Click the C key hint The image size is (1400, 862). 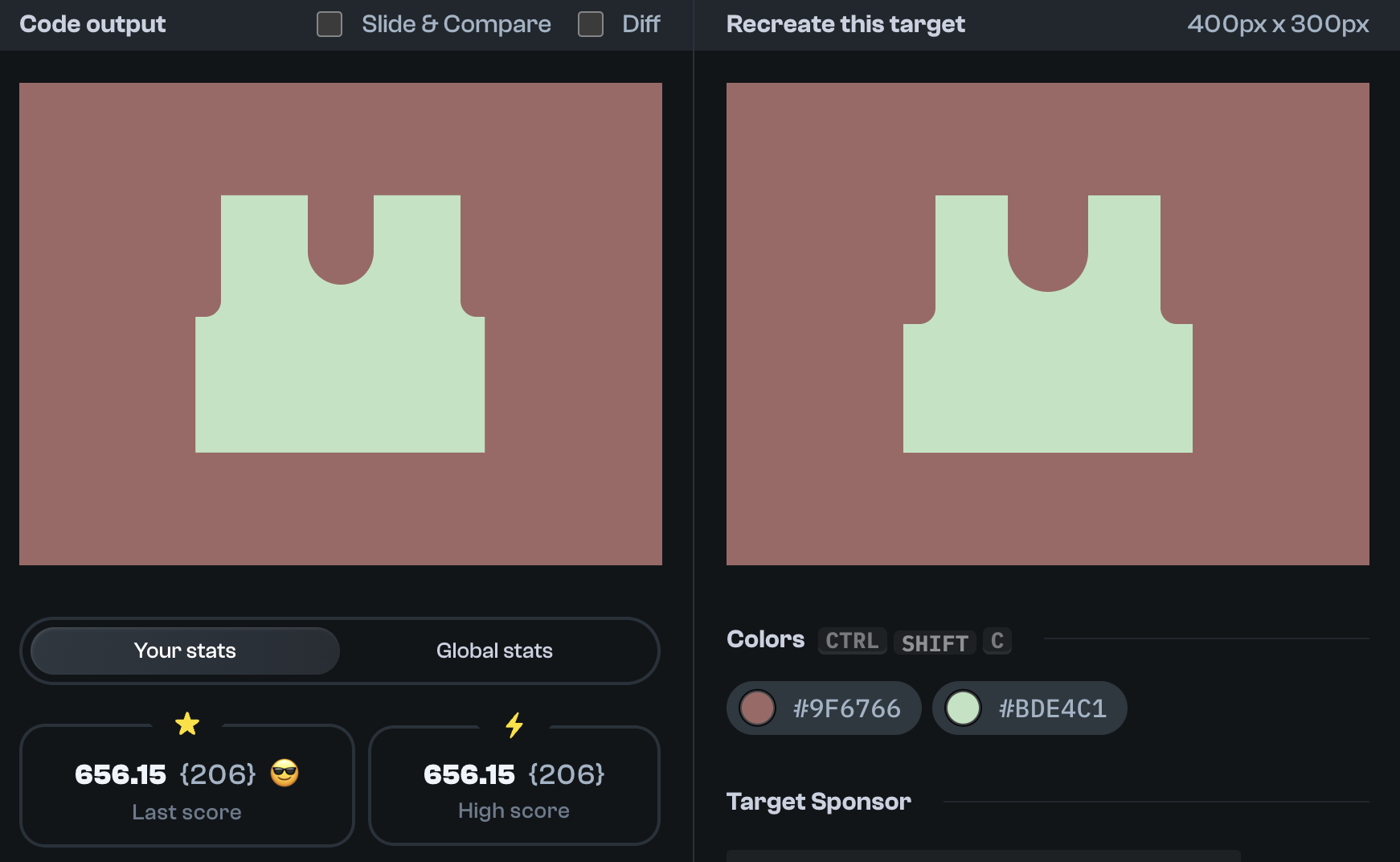(997, 641)
